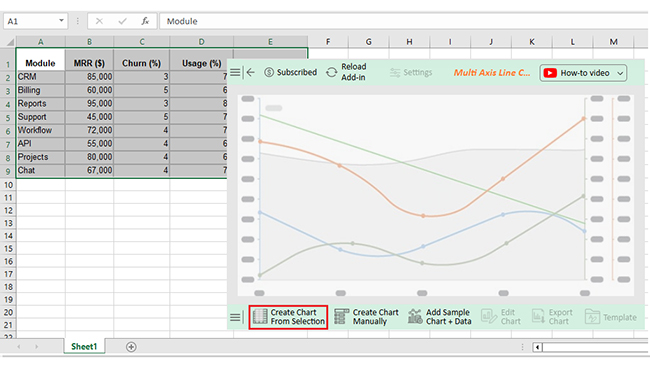
Task: Click the 45,000 MRR value
Action: click(x=90, y=117)
